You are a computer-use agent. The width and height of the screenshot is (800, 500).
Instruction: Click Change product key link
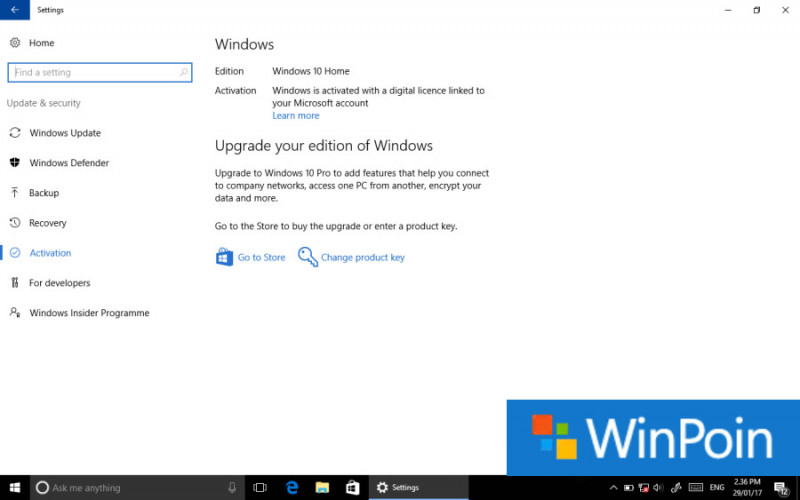tap(363, 258)
